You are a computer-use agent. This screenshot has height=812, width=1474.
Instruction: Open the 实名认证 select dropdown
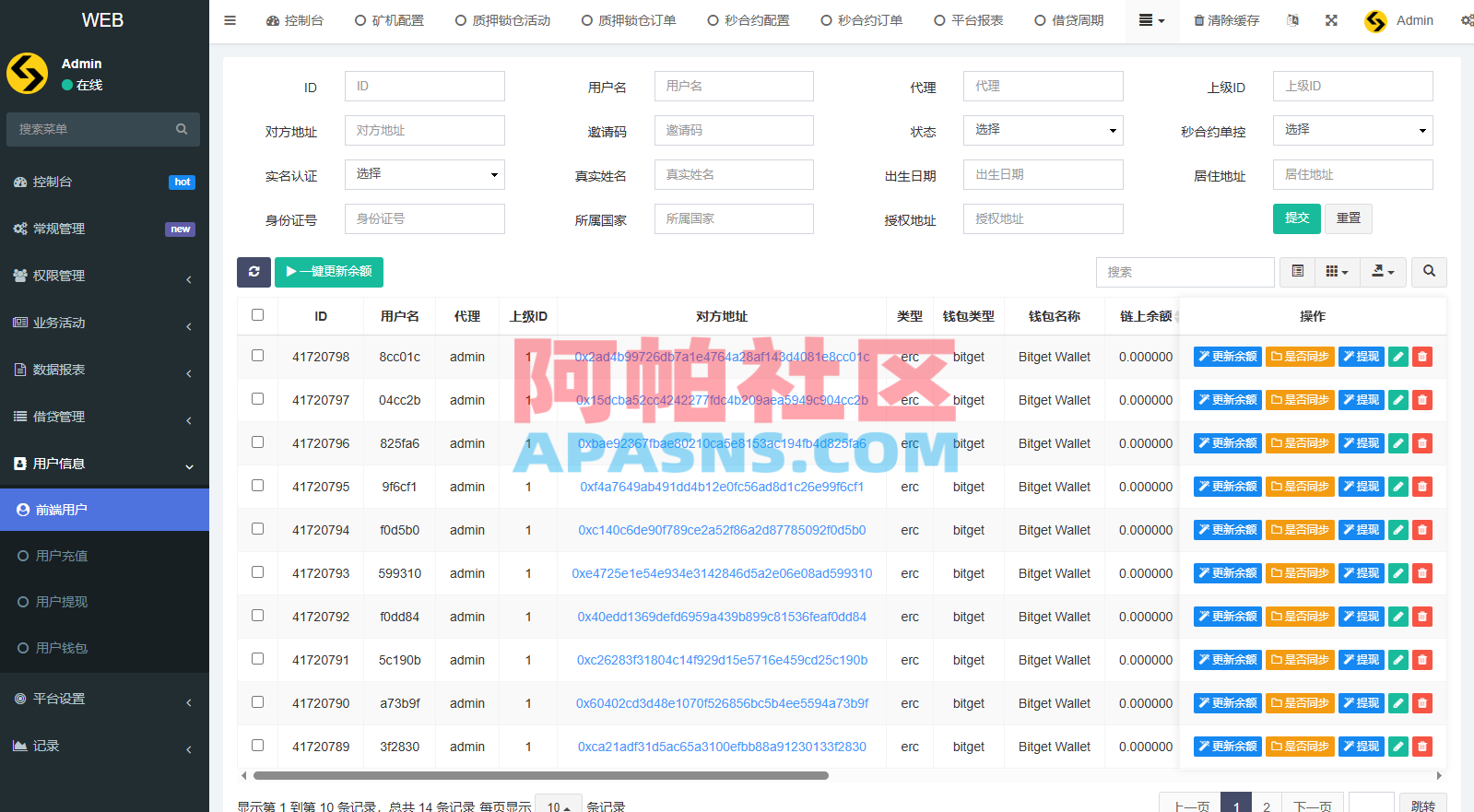(425, 174)
